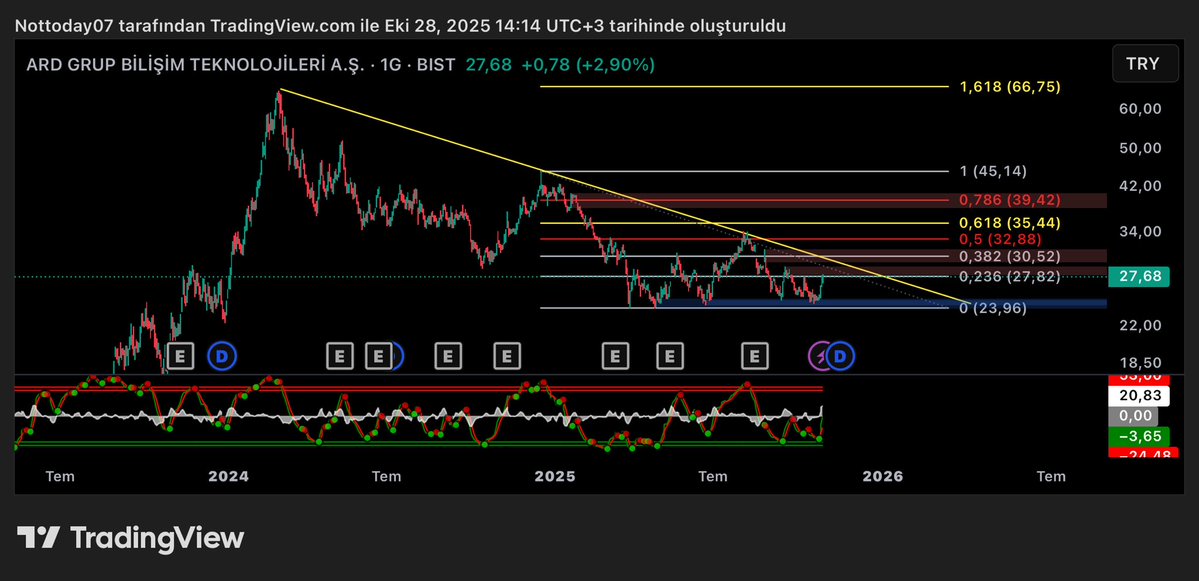This screenshot has width=1199, height=581.
Task: Select the first blue D dividend marker near 2024
Action: 223,355
